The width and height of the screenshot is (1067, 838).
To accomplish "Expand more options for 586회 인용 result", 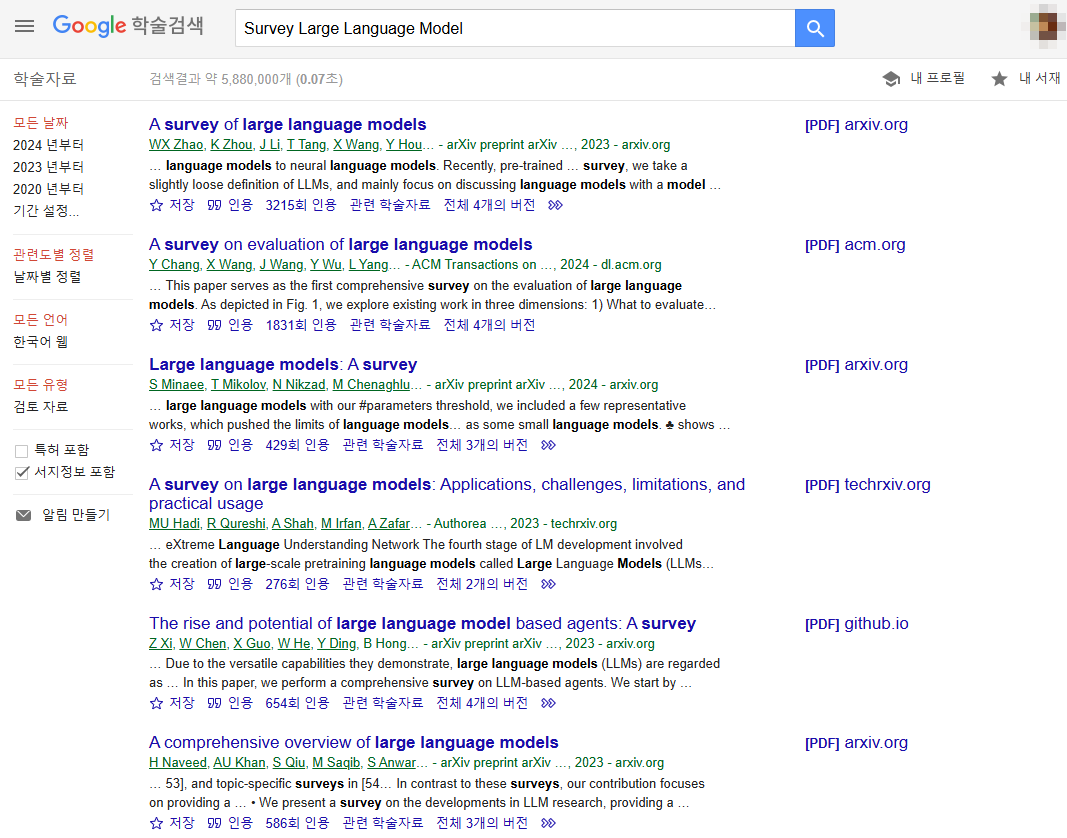I will point(548,823).
